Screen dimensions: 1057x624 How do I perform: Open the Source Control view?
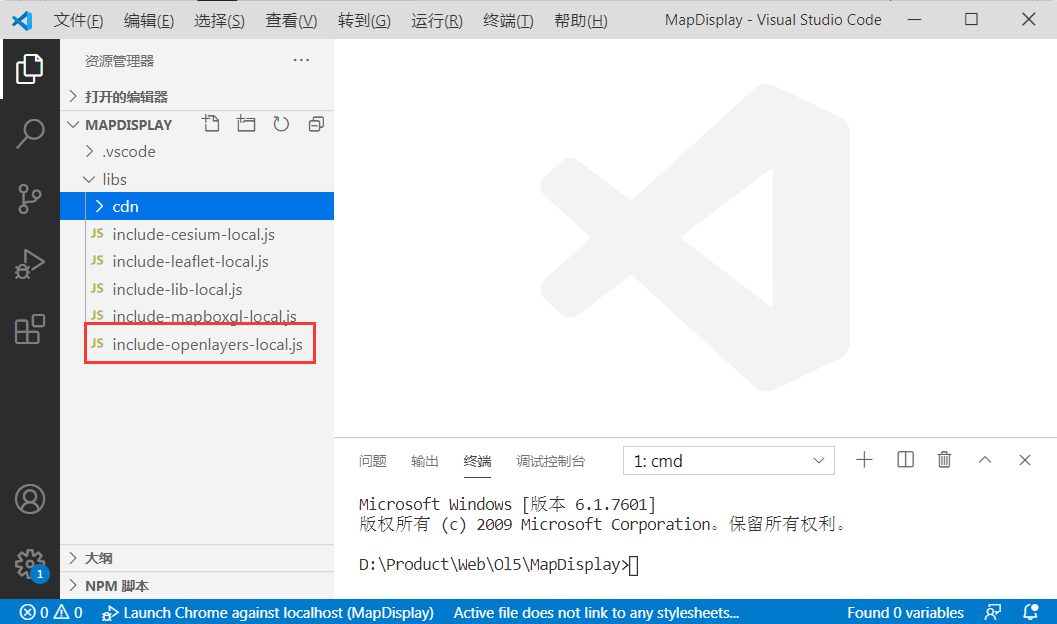pyautogui.click(x=30, y=199)
